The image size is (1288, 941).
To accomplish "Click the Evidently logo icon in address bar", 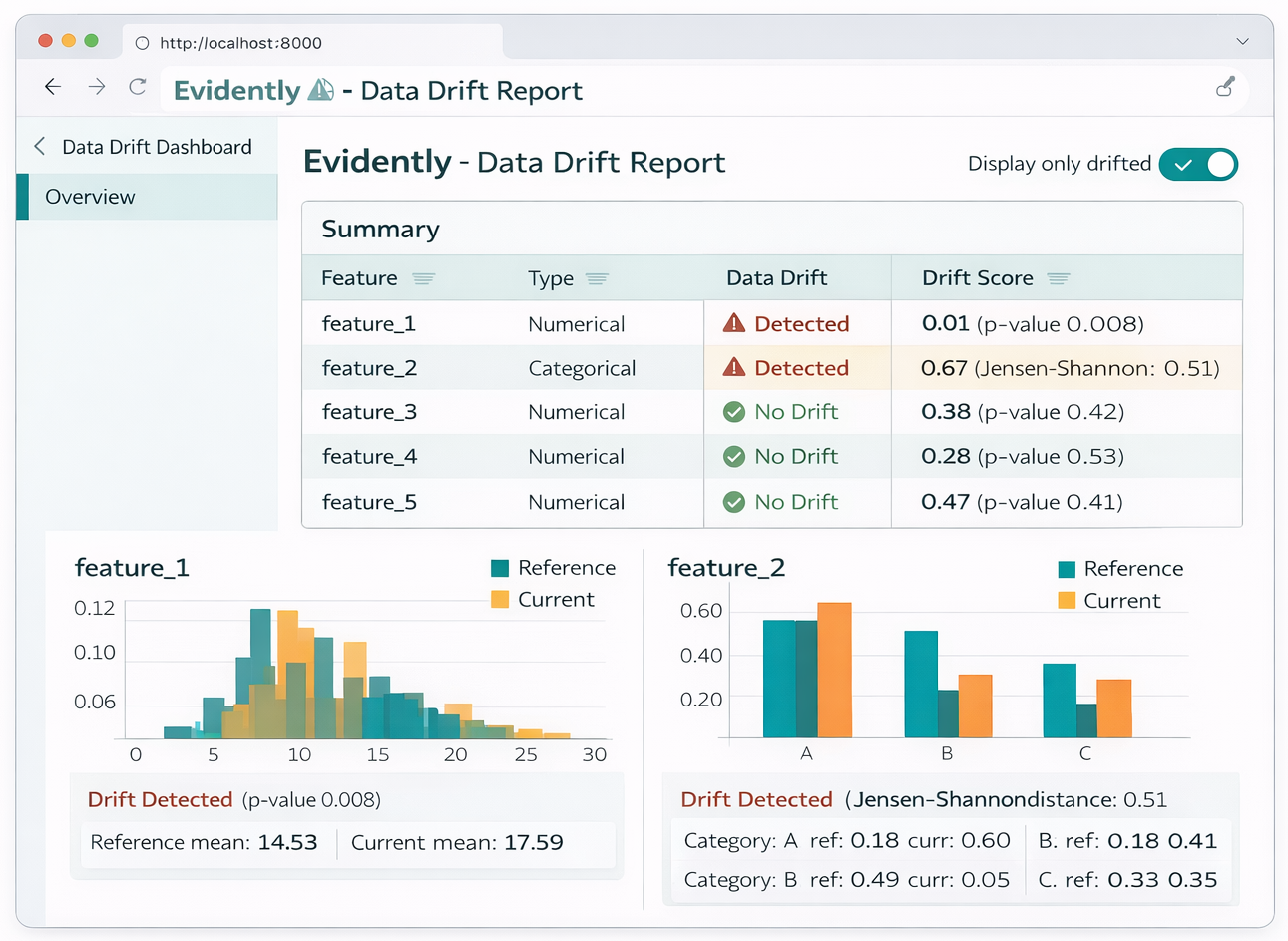I will point(320,90).
